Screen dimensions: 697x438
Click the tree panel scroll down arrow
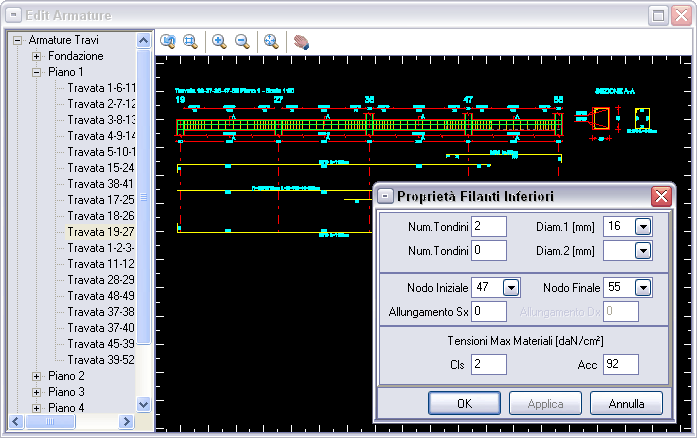(x=143, y=404)
